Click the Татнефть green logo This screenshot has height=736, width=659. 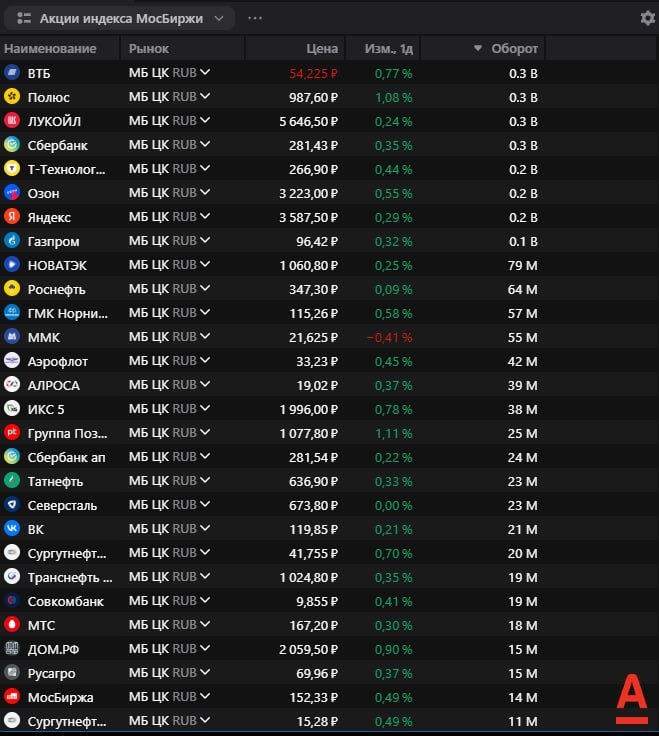(x=12, y=480)
